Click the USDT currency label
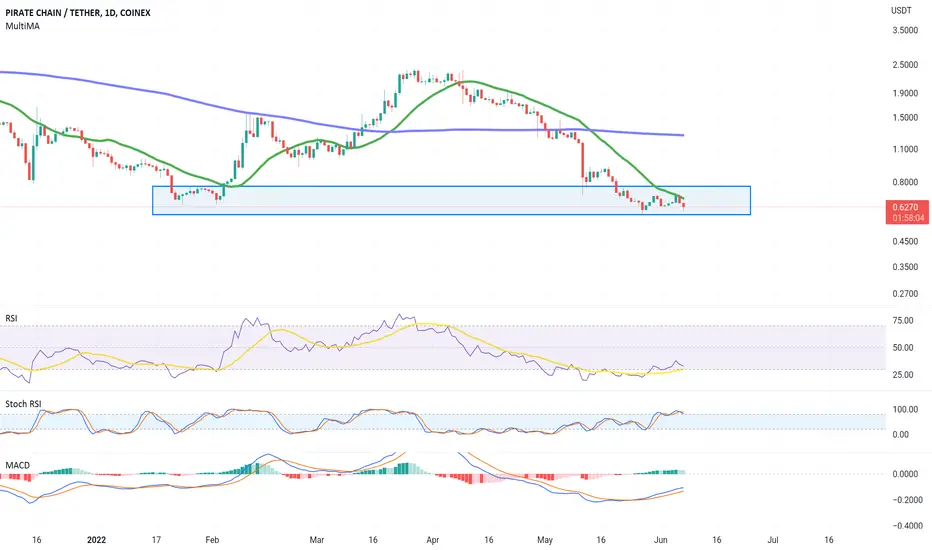This screenshot has width=932, height=550. [x=901, y=11]
